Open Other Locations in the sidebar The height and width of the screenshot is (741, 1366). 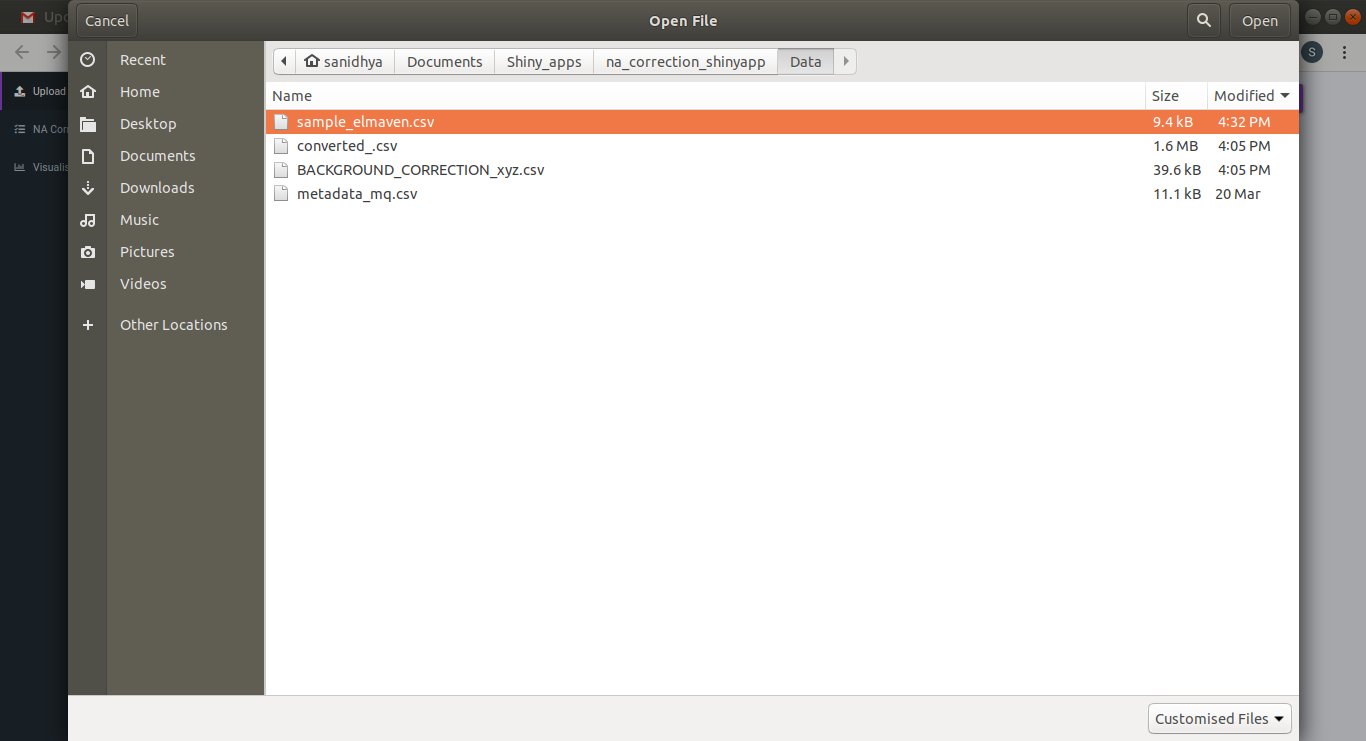pos(174,325)
